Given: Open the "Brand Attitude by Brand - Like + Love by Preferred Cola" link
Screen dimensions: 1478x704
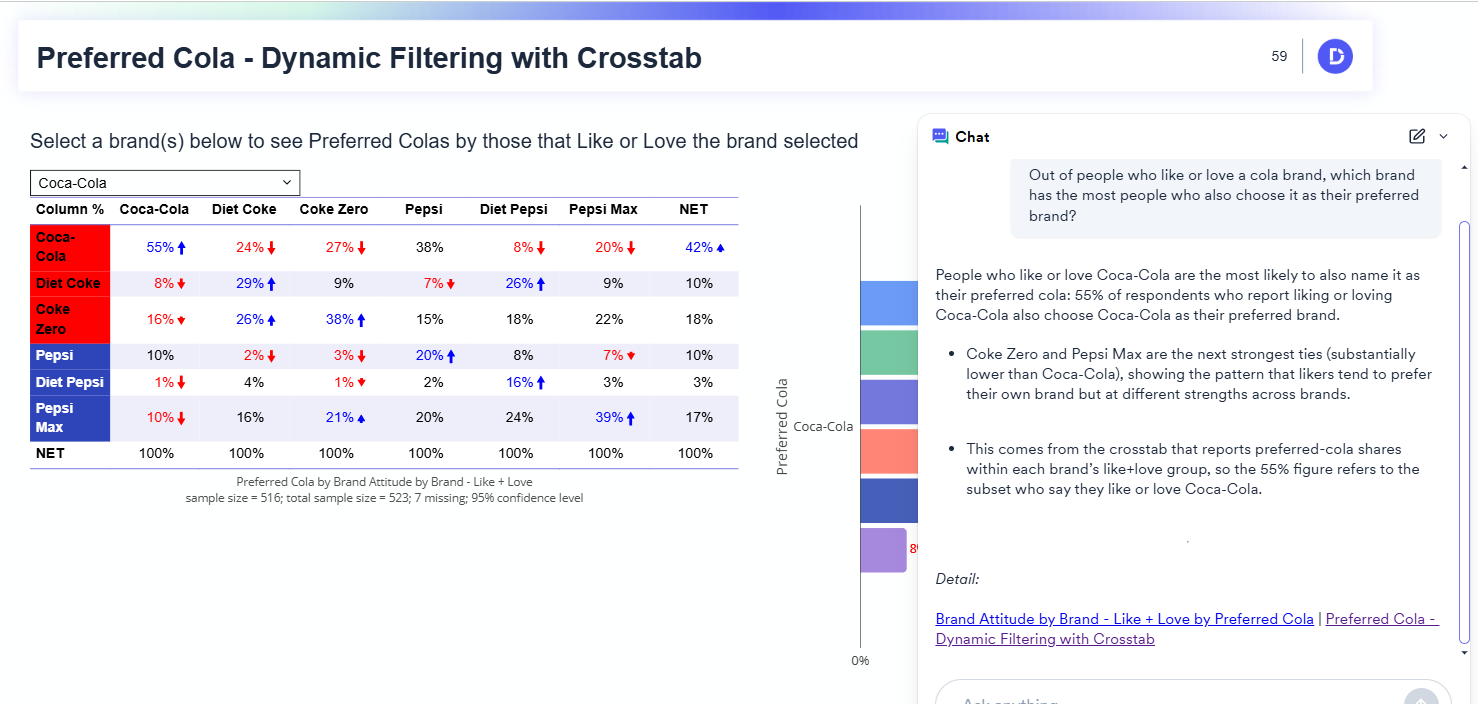Looking at the screenshot, I should (x=1124, y=619).
